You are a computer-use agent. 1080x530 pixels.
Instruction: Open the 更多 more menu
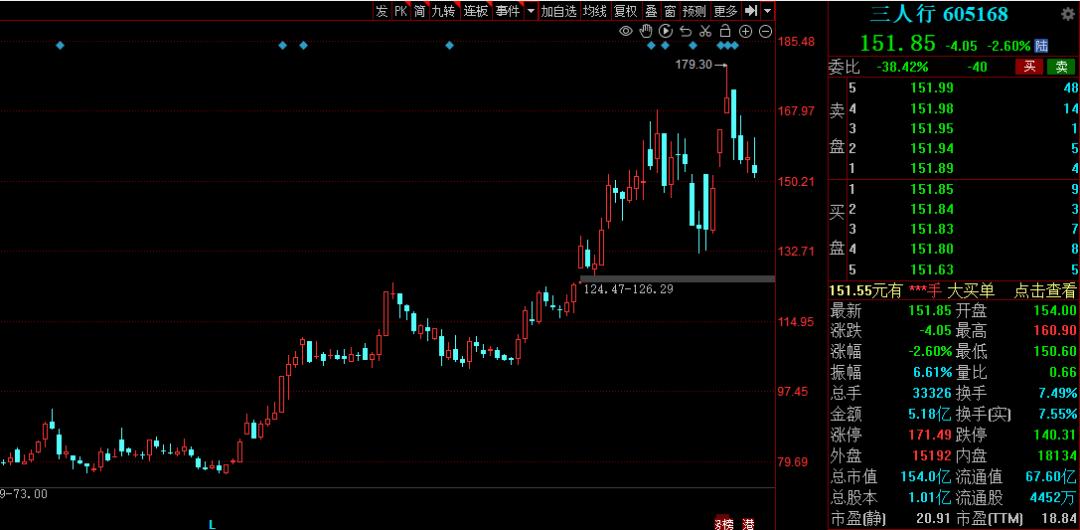[x=725, y=11]
